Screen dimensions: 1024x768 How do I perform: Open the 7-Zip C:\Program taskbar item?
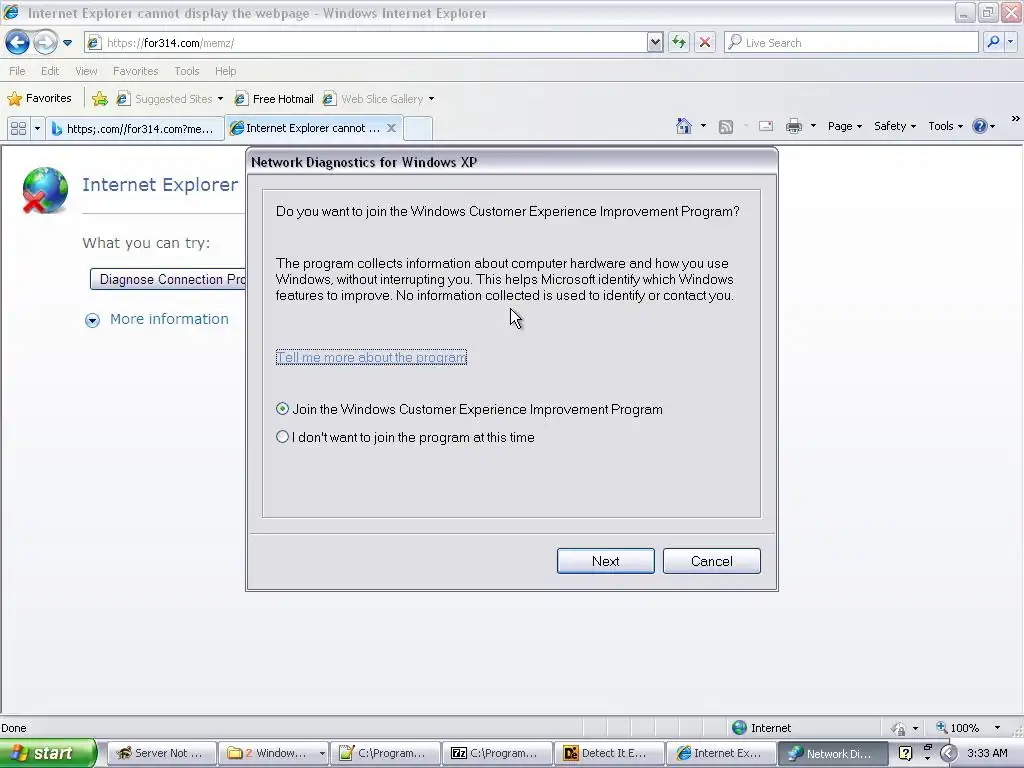click(497, 753)
